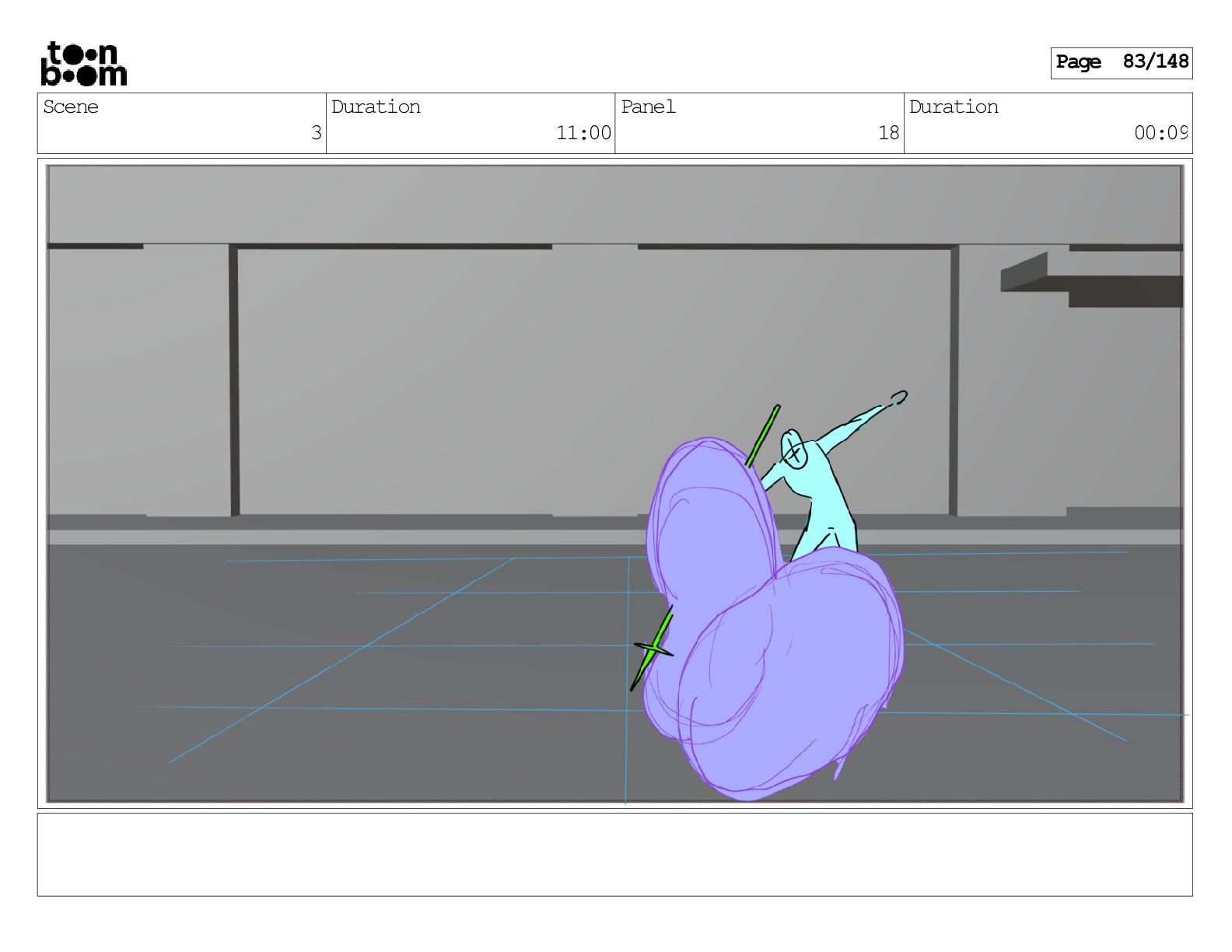Image resolution: width=1232 pixels, height=952 pixels.
Task: Select the Scene label
Action: coord(71,107)
